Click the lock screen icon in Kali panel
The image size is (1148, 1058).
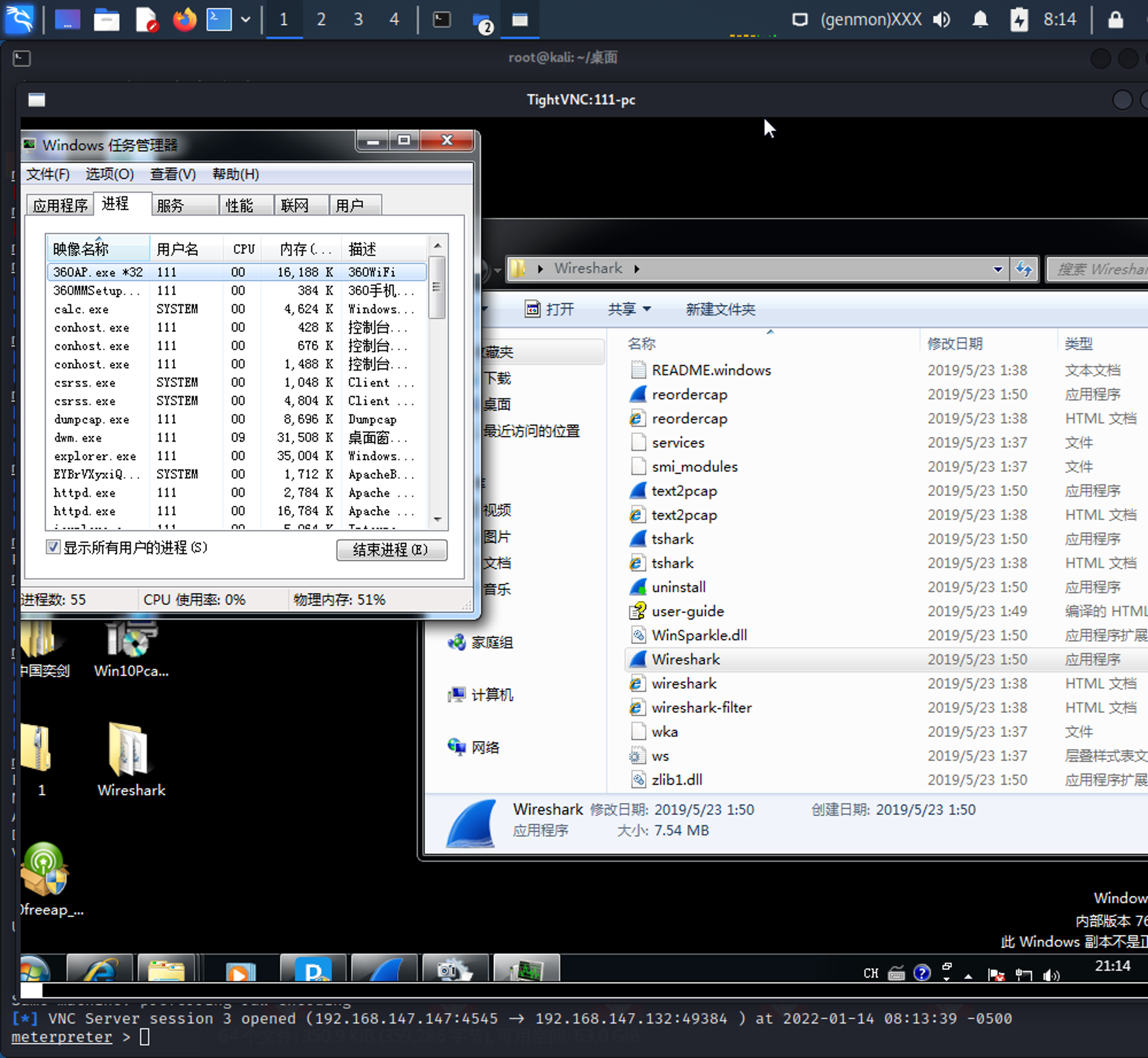(1115, 20)
